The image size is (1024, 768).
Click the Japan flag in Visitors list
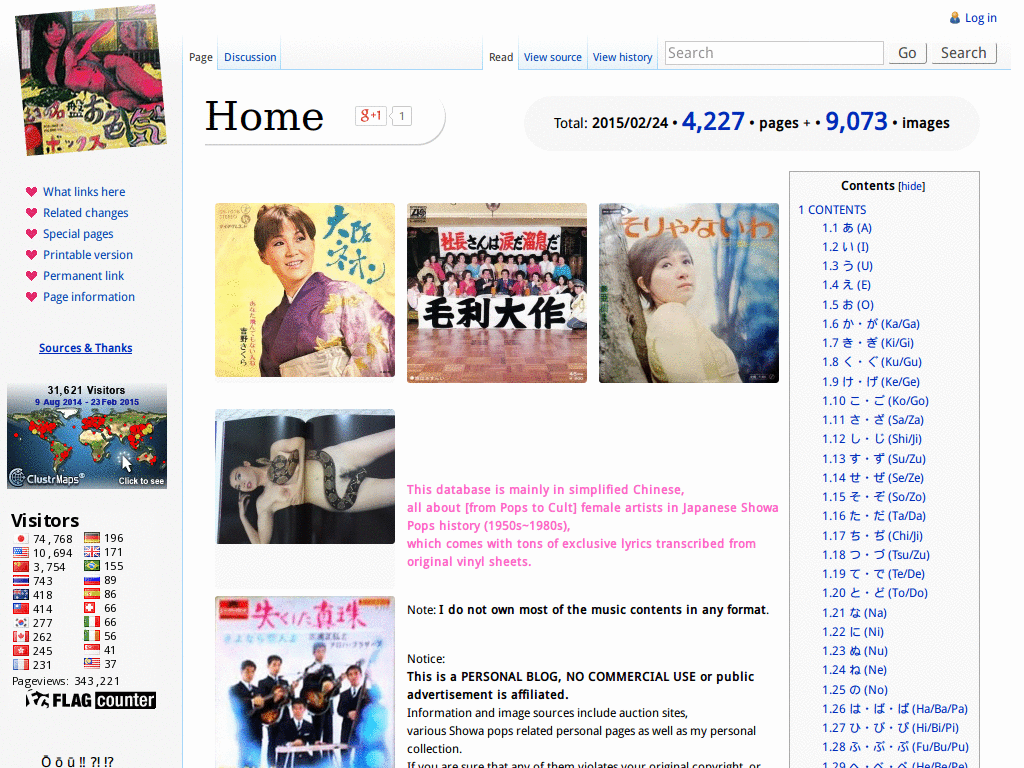21,539
